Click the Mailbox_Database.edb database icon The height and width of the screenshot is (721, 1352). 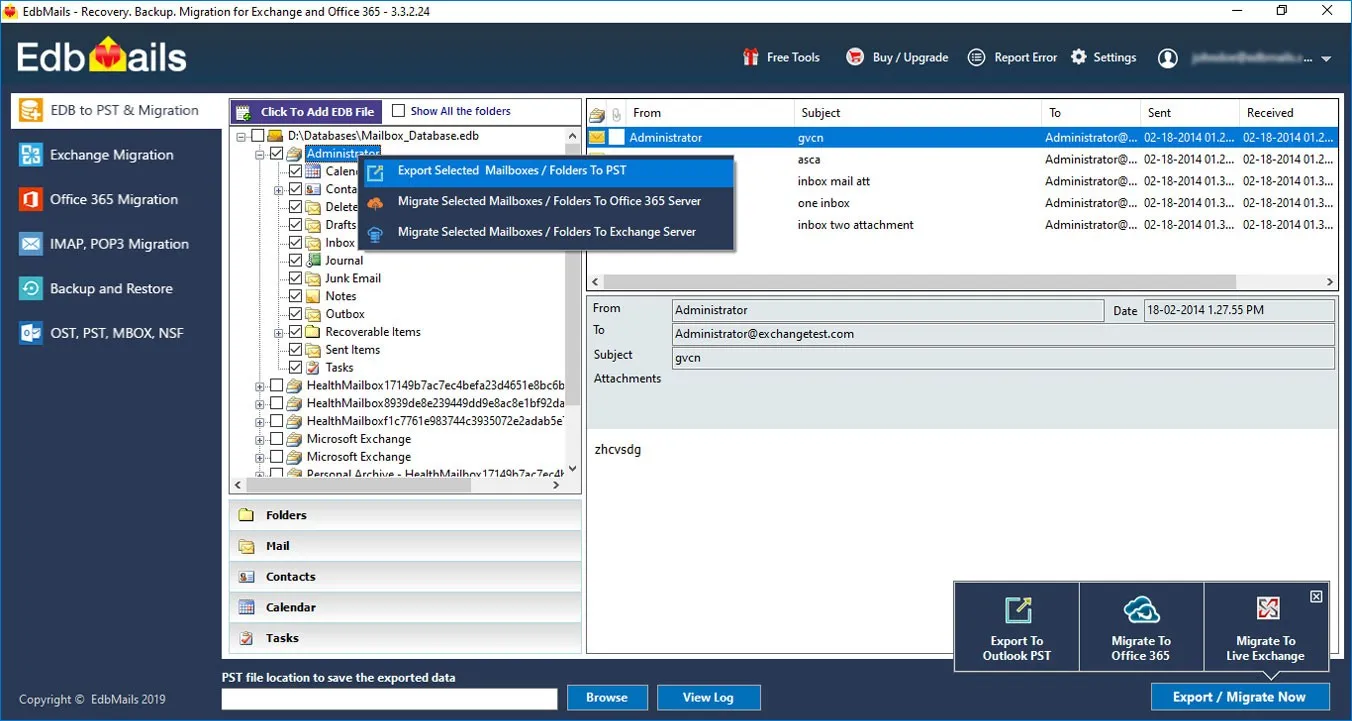tap(276, 135)
